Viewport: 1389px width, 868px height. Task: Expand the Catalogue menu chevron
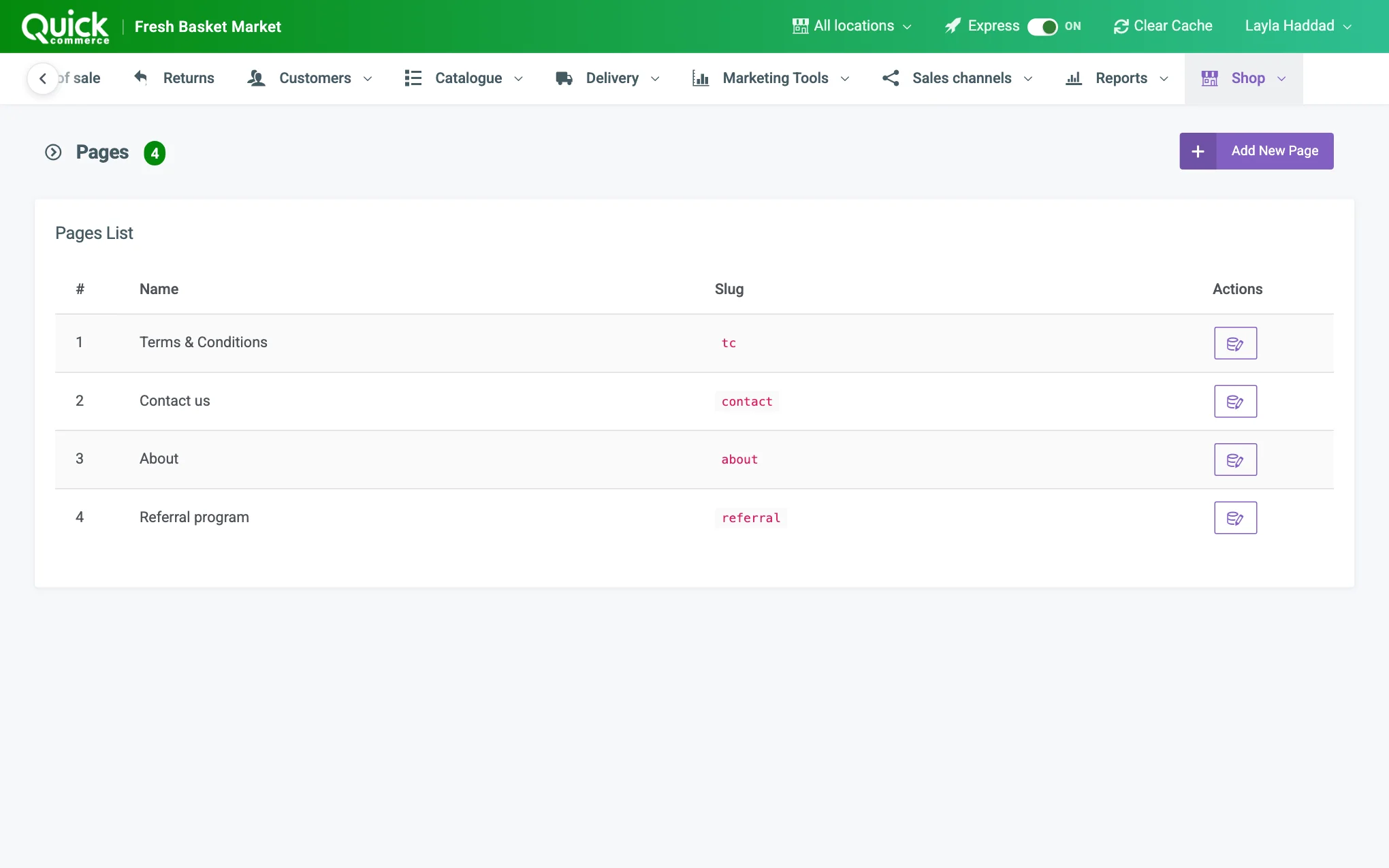click(x=518, y=79)
